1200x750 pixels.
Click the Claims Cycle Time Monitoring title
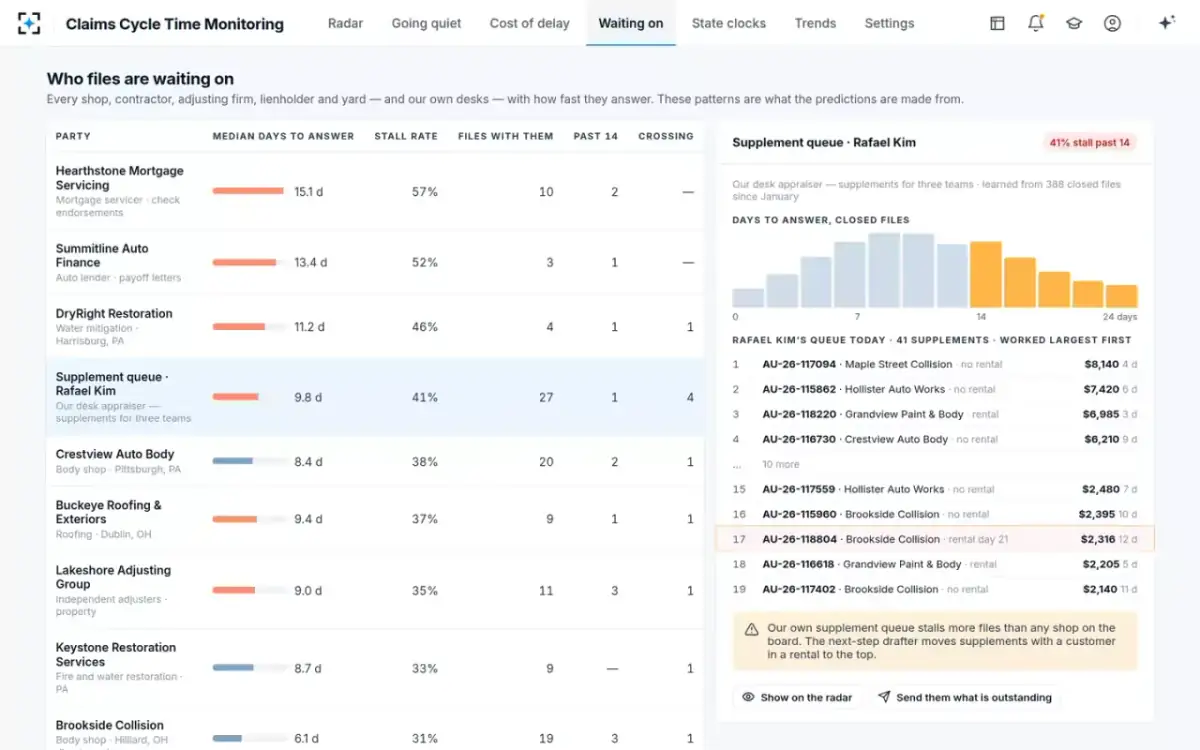pyautogui.click(x=175, y=24)
